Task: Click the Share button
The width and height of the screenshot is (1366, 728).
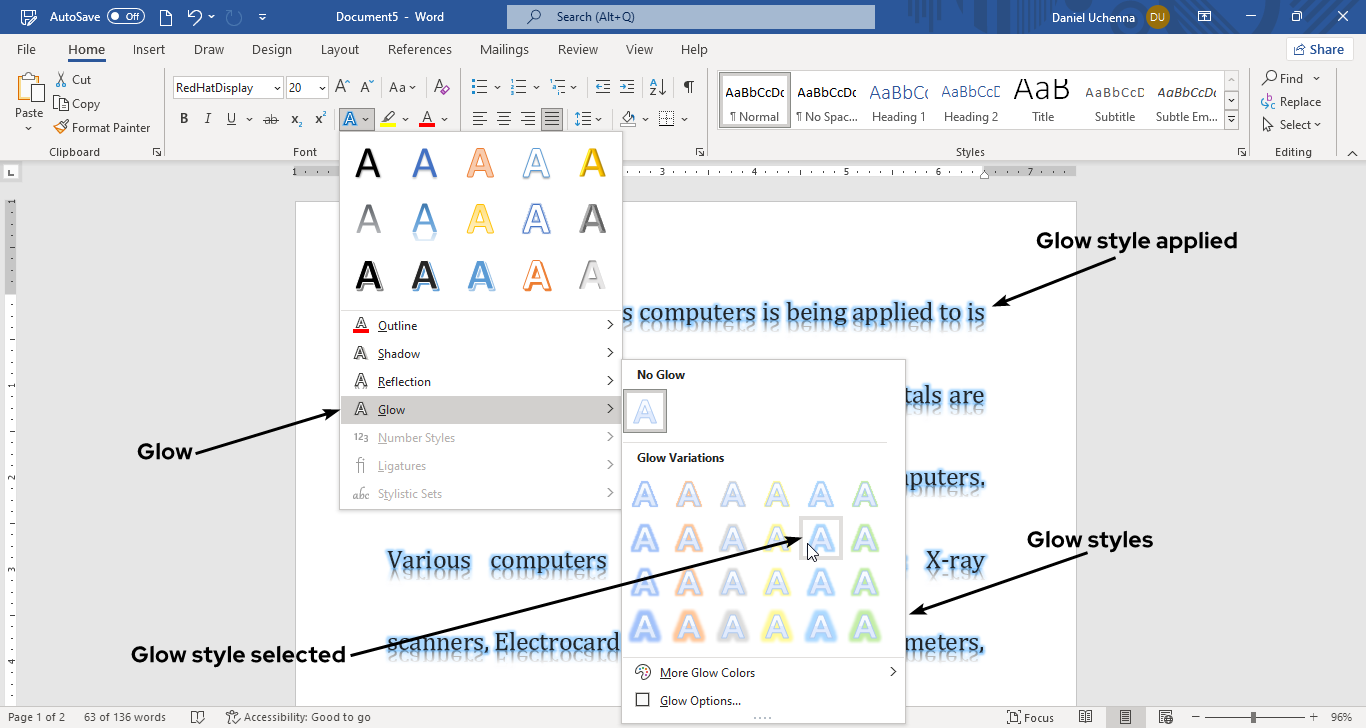Action: pyautogui.click(x=1318, y=50)
